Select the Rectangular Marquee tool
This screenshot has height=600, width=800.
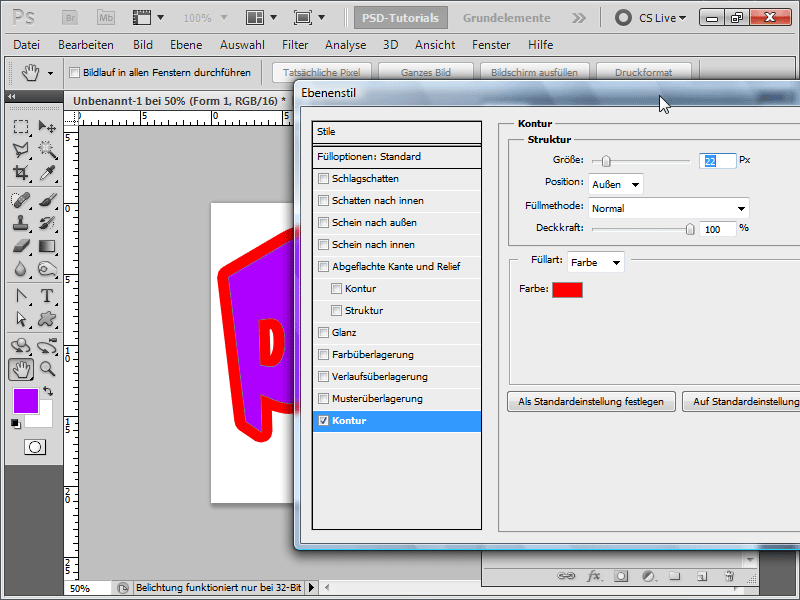click(x=20, y=127)
